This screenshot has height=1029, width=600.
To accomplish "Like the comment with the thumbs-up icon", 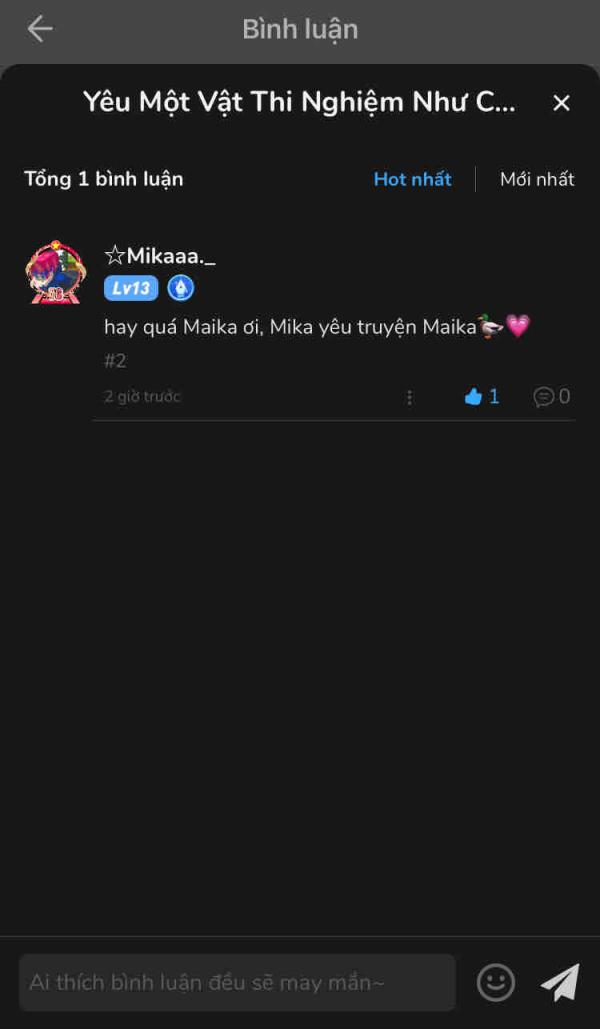I will point(474,397).
